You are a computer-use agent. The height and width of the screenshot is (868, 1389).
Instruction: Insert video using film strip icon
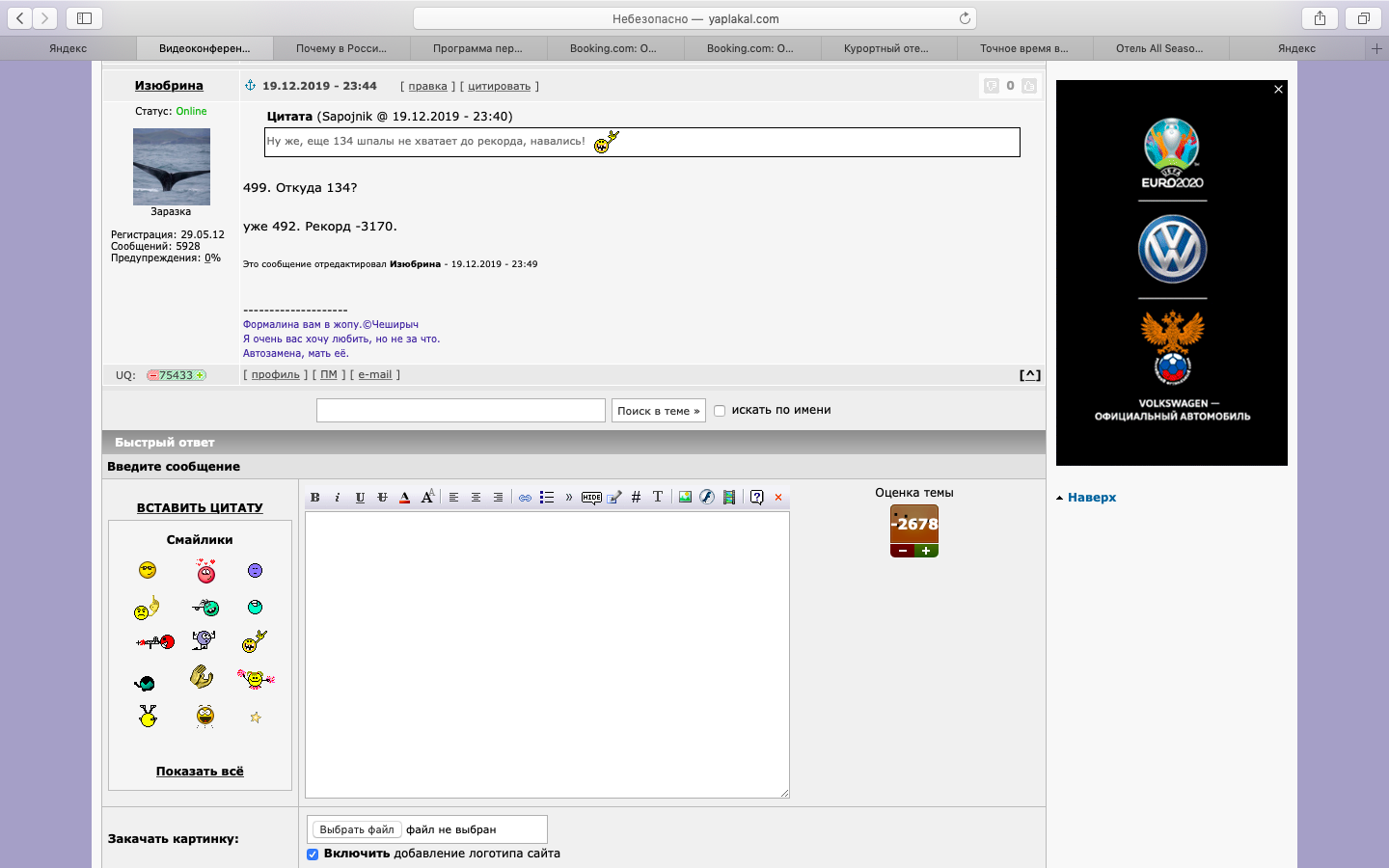pyautogui.click(x=729, y=498)
